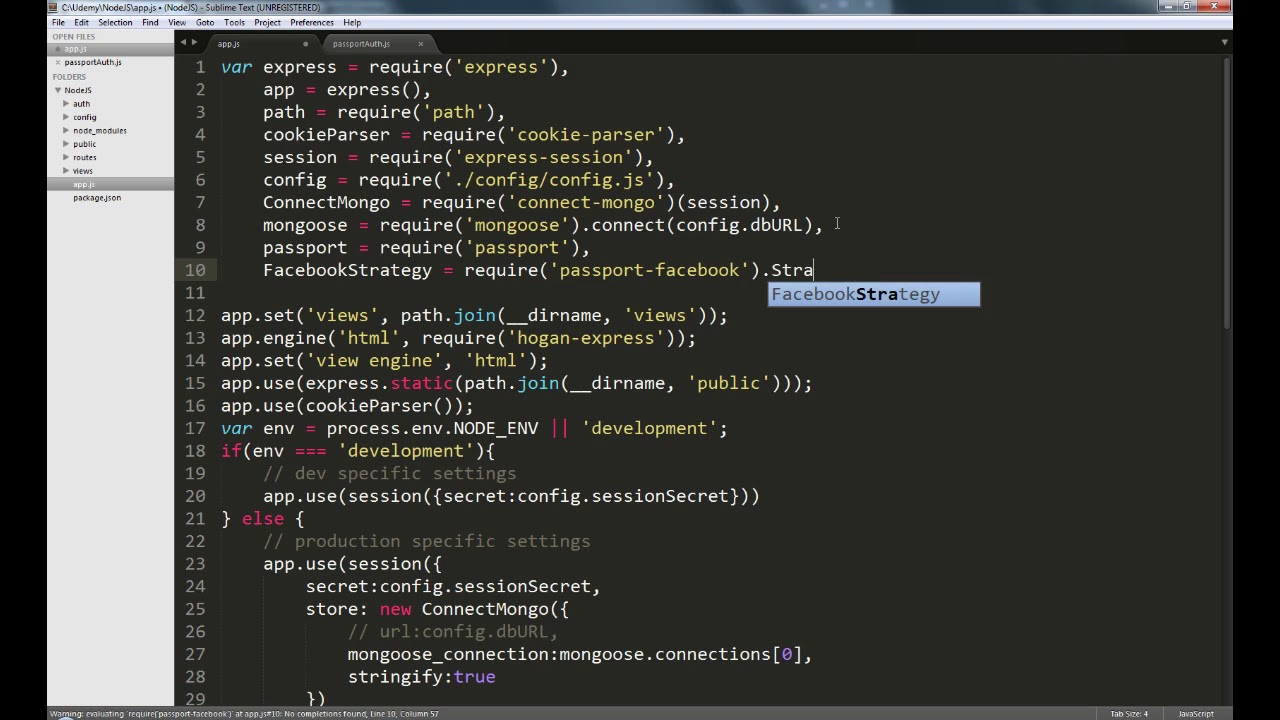
Task: Click the vertical scrollbar in the editor
Action: coord(1226,200)
